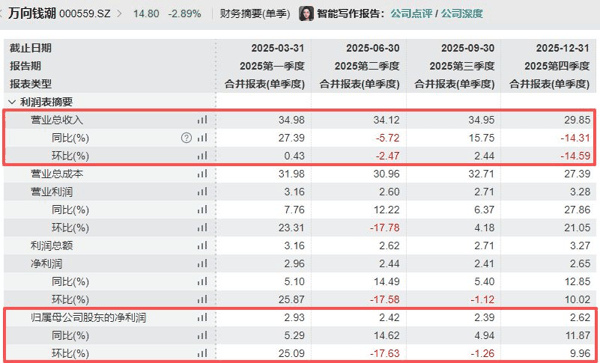Select revenue value 29.85
This screenshot has width=600, height=363.
pyautogui.click(x=577, y=120)
